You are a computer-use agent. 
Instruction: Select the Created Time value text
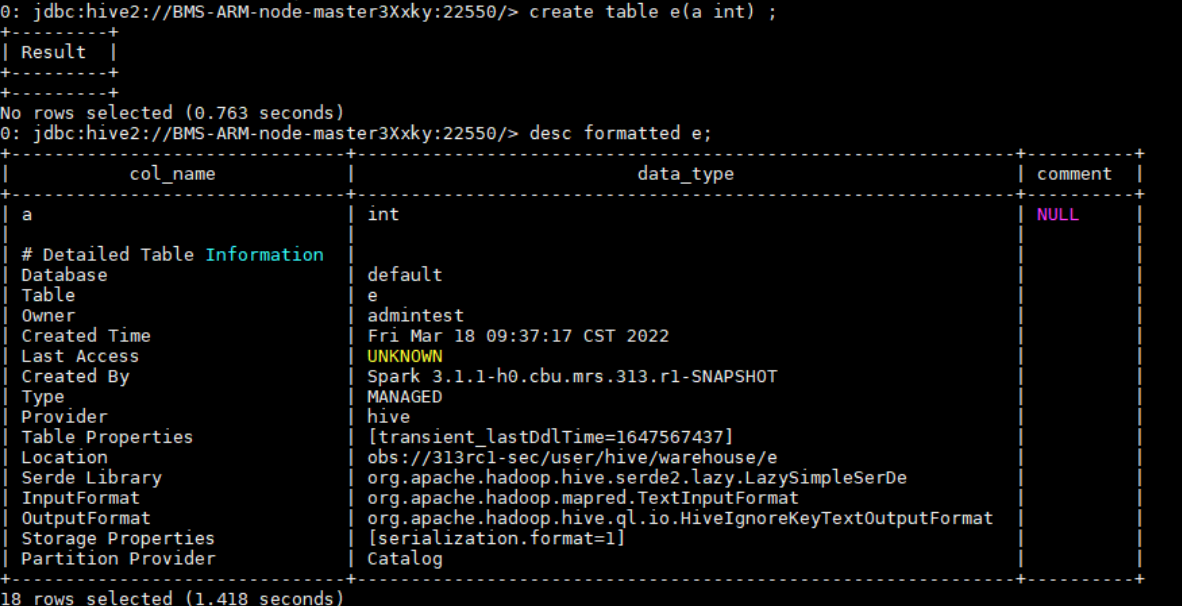pos(518,336)
